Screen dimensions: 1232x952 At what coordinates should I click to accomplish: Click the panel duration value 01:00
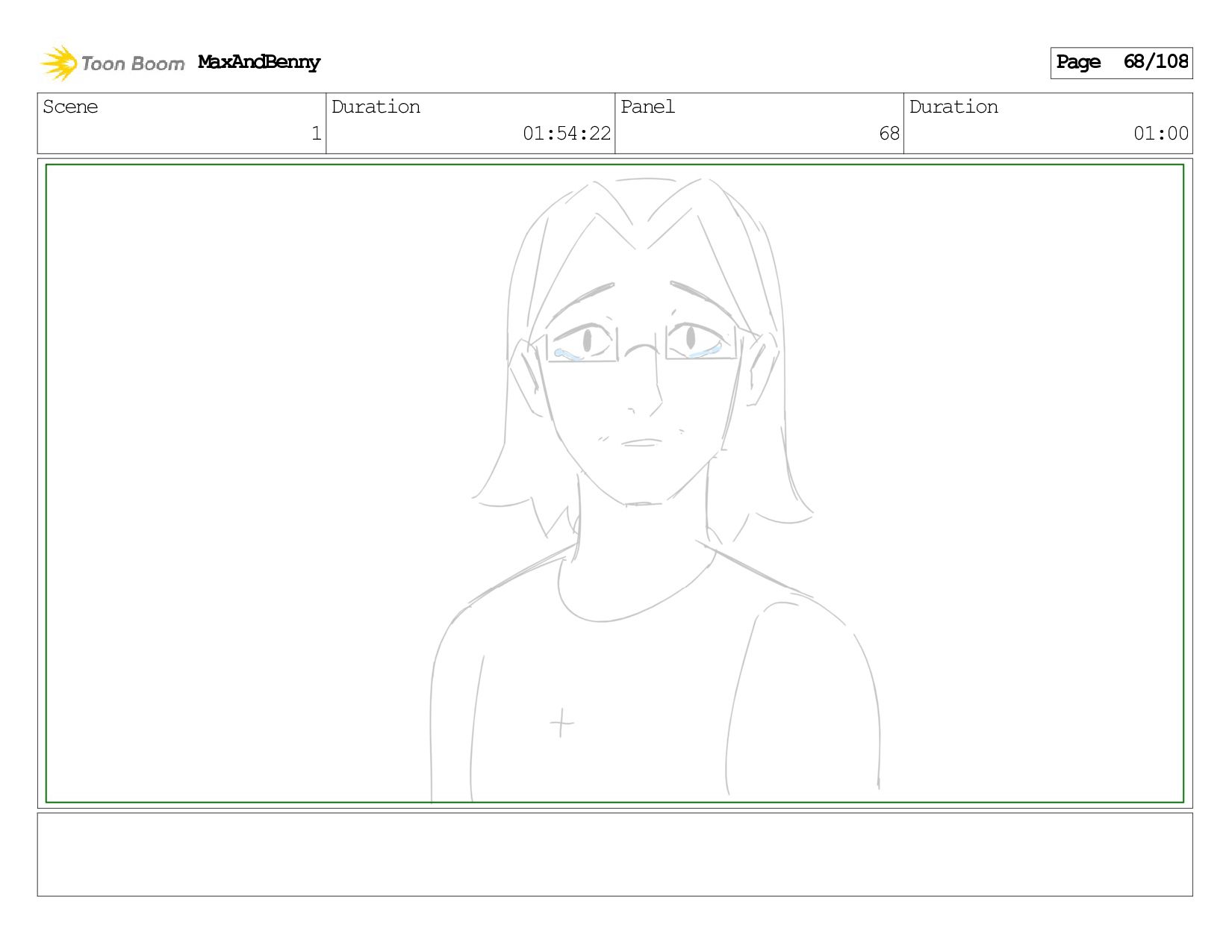(1161, 134)
